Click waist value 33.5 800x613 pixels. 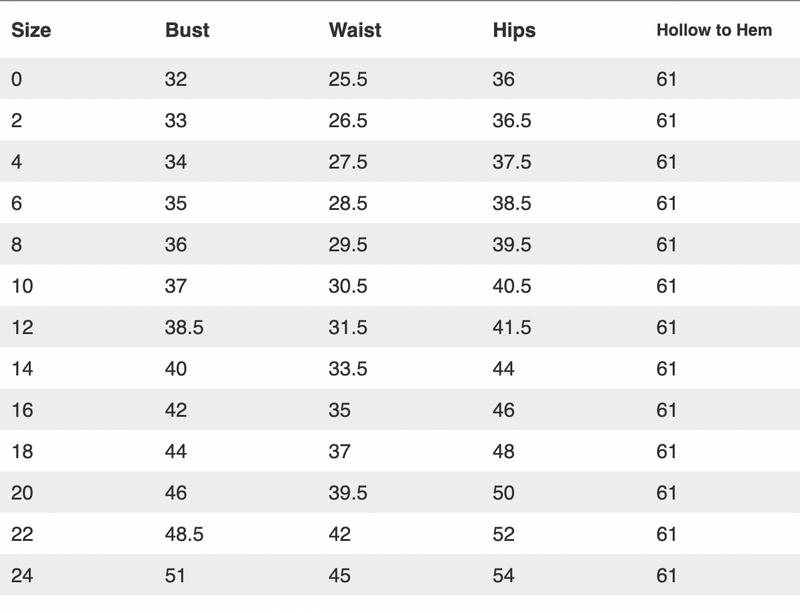pos(348,369)
